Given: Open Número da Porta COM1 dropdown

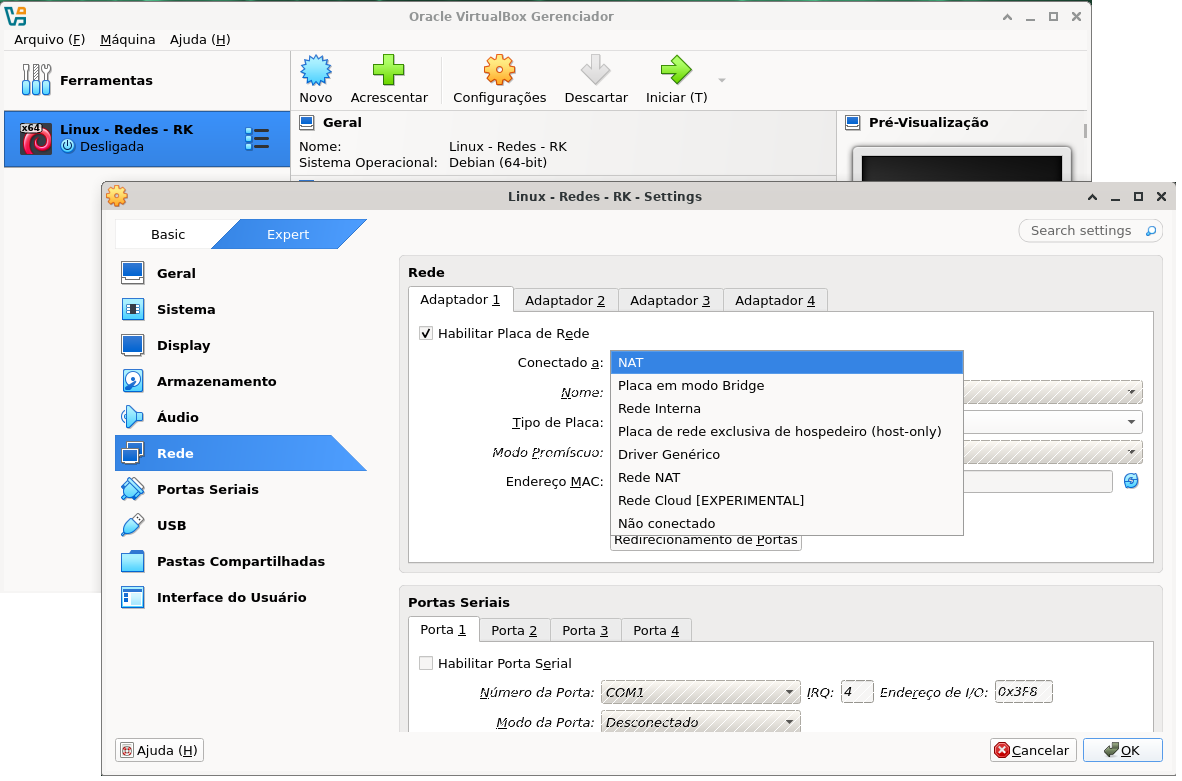Looking at the screenshot, I should 700,692.
